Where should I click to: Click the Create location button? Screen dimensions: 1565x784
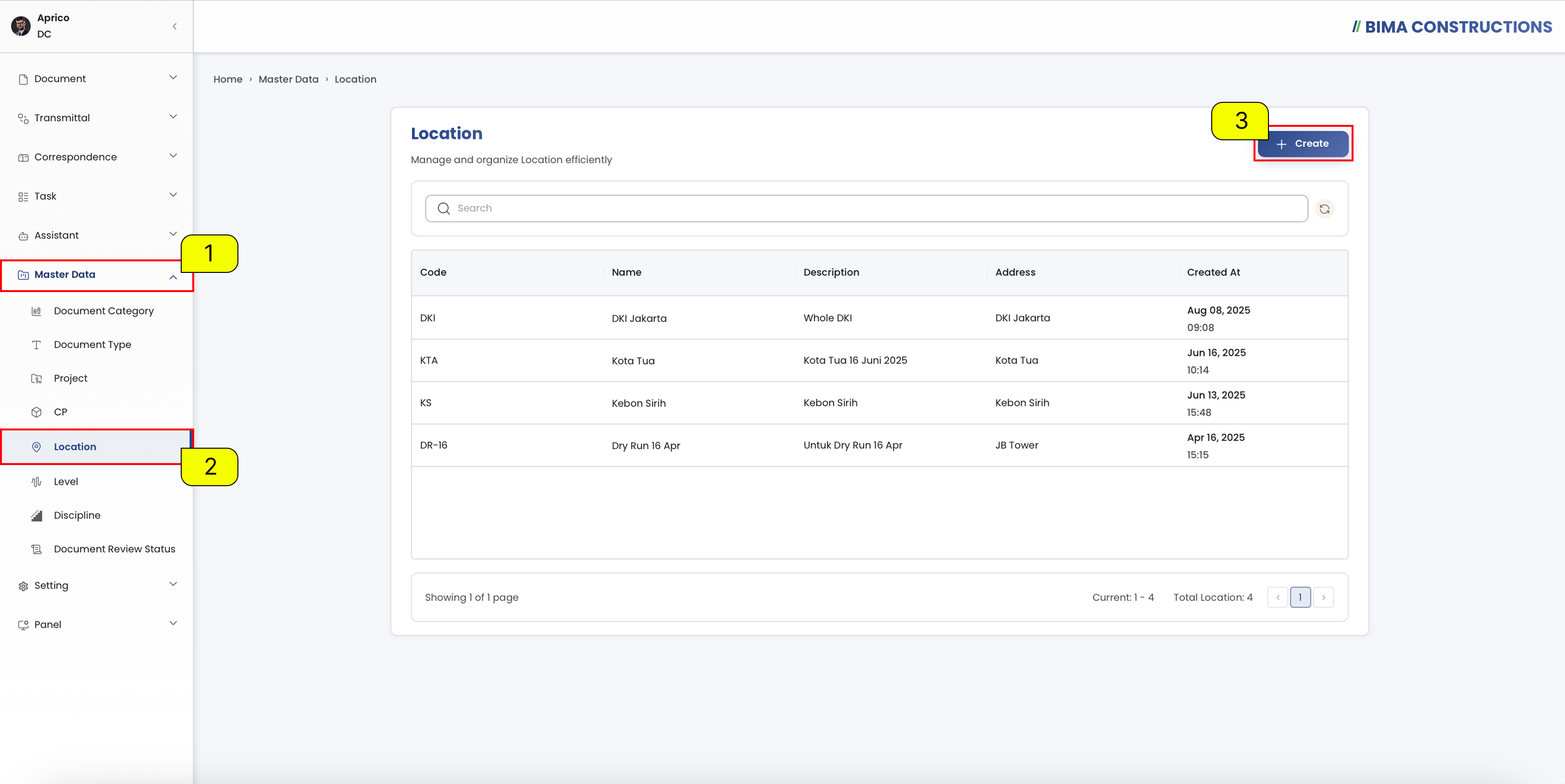click(x=1303, y=144)
